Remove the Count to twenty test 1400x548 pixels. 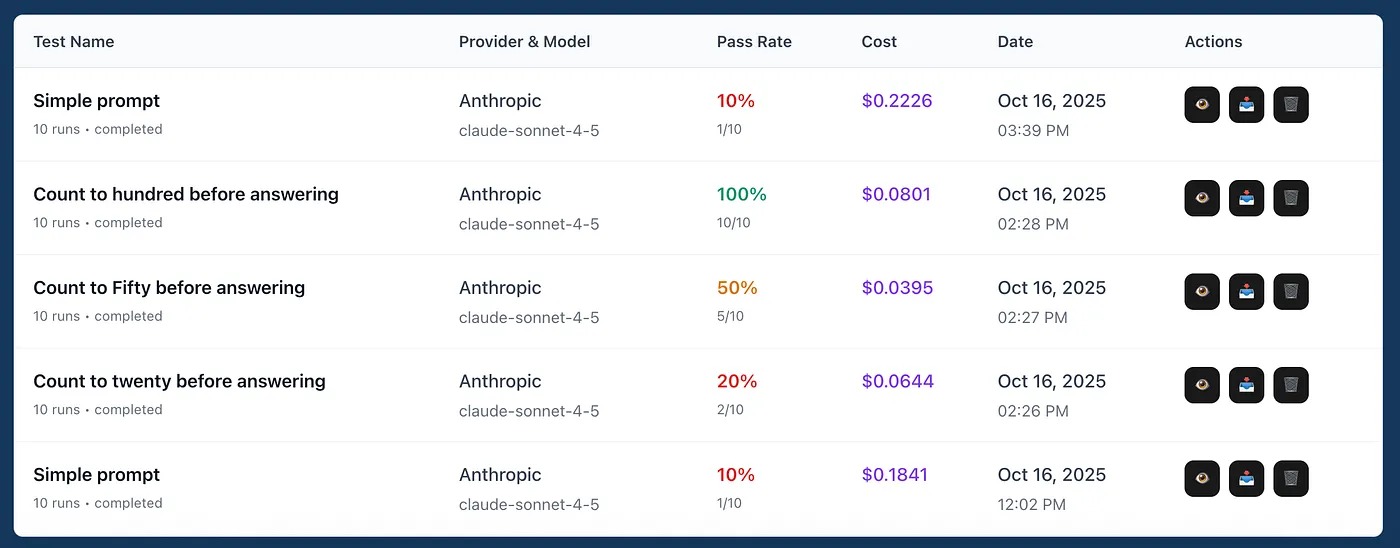pos(1291,385)
